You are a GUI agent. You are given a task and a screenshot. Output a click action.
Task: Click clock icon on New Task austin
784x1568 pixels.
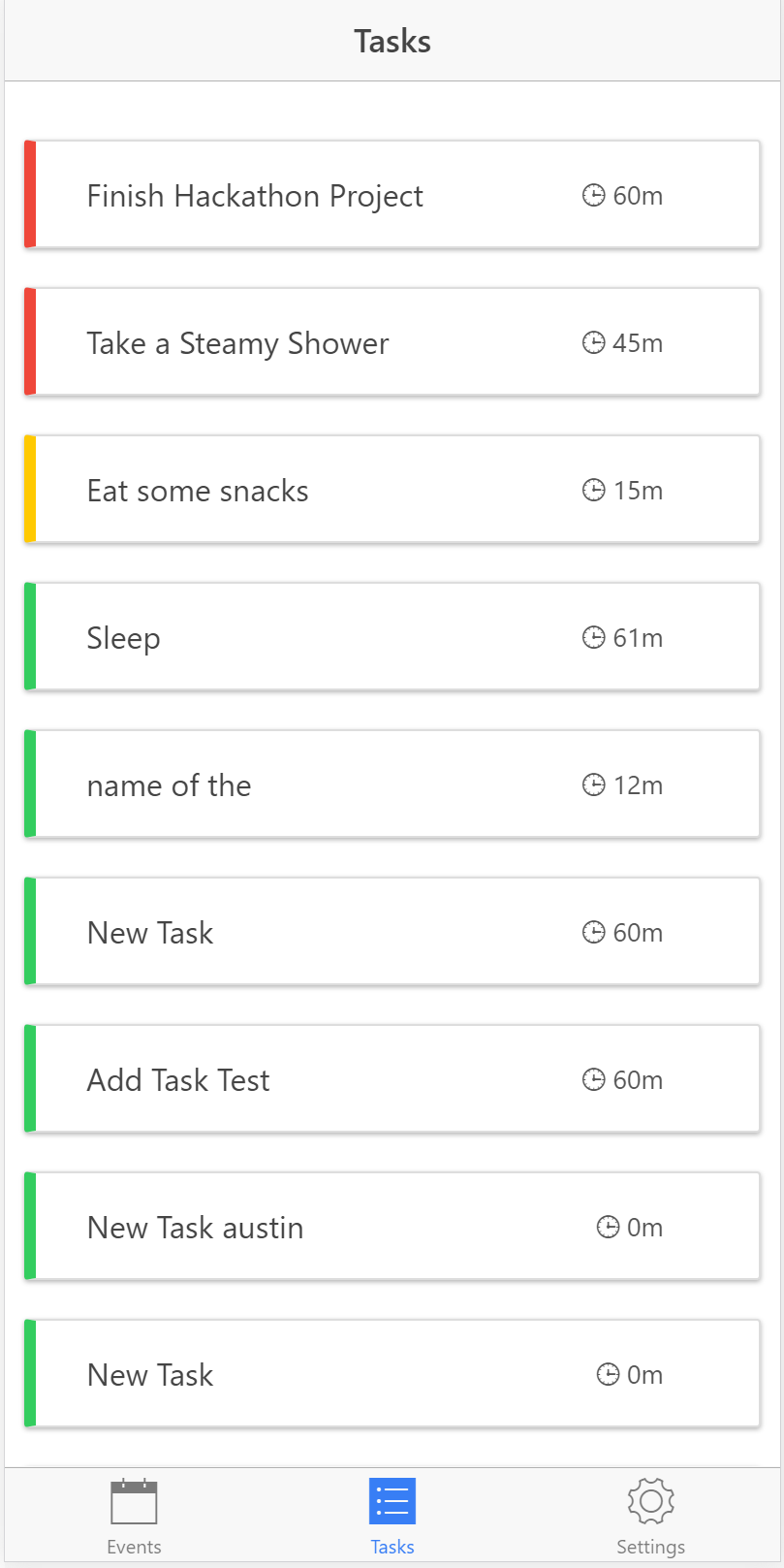point(608,1227)
